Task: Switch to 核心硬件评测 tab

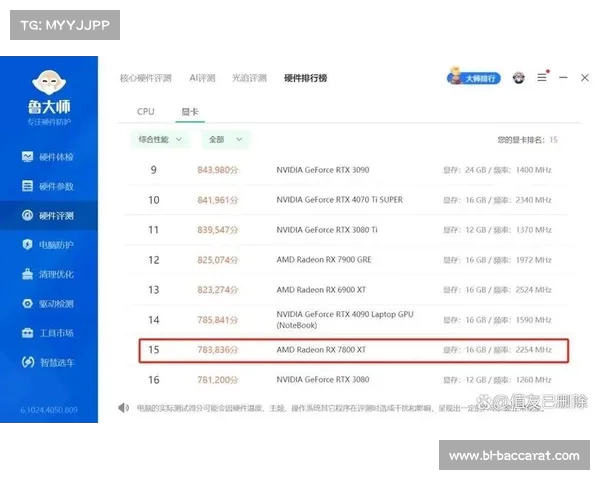Action: 146,78
